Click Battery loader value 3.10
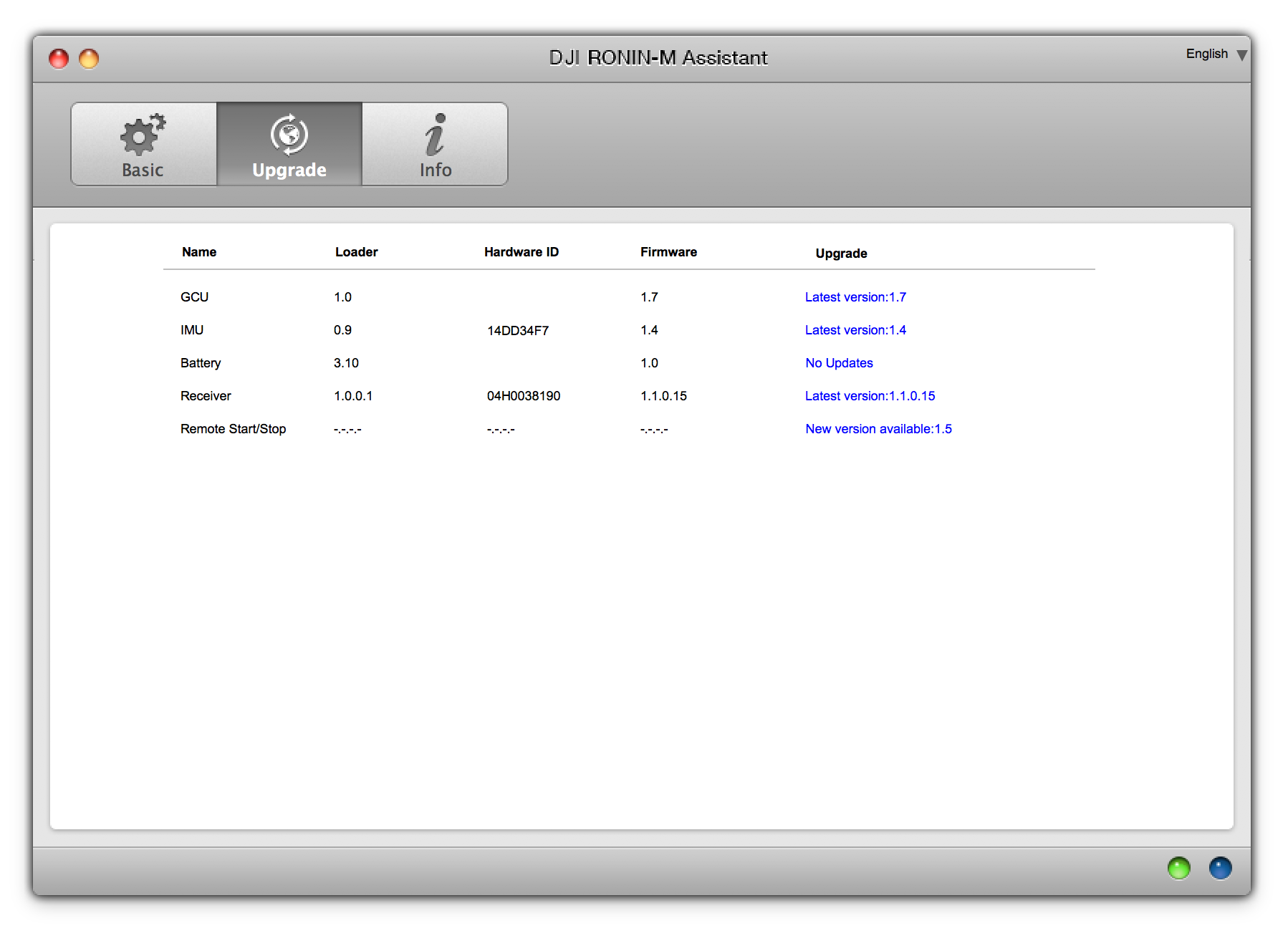 [x=346, y=363]
